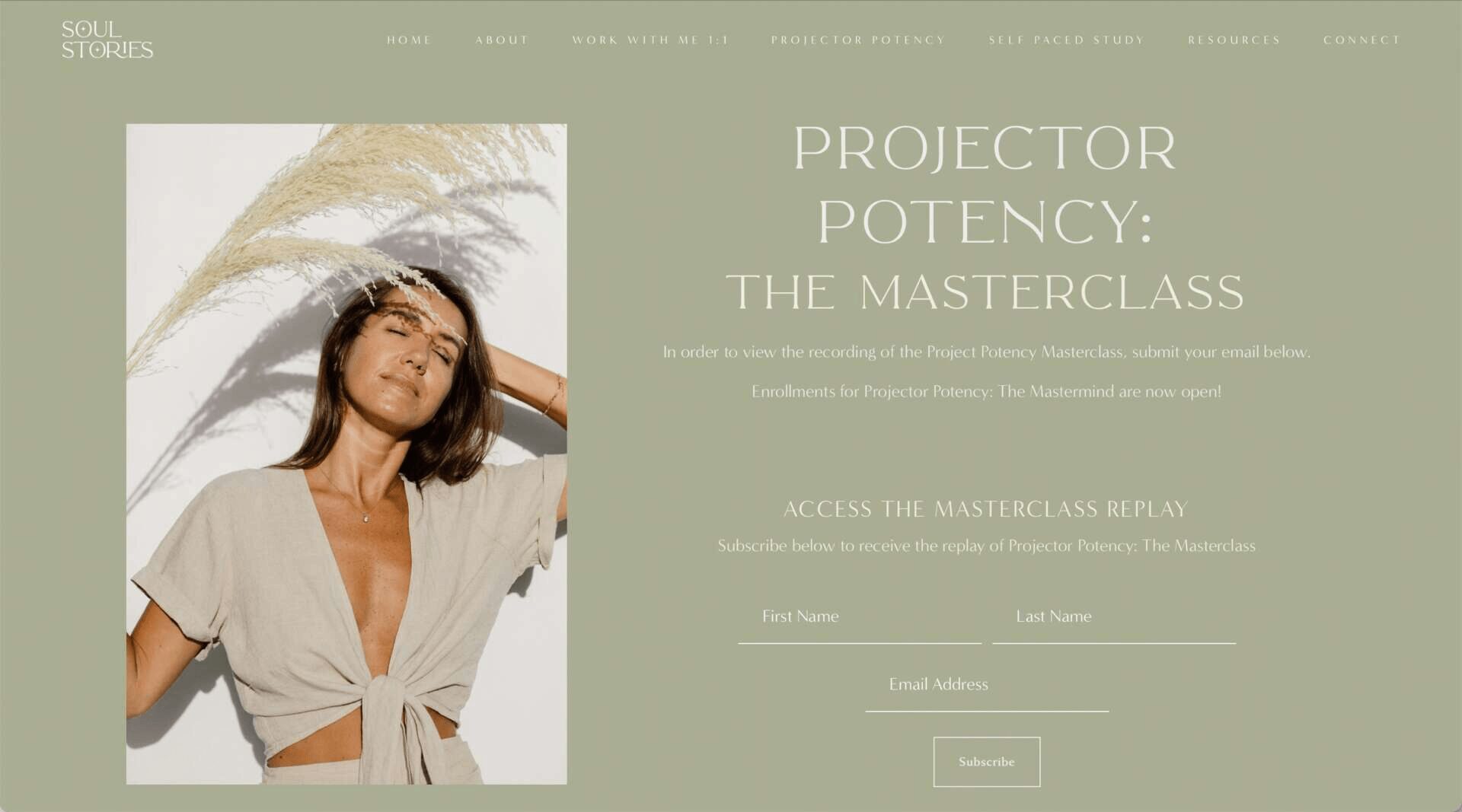
Task: Open the Home menu item
Action: 409,40
